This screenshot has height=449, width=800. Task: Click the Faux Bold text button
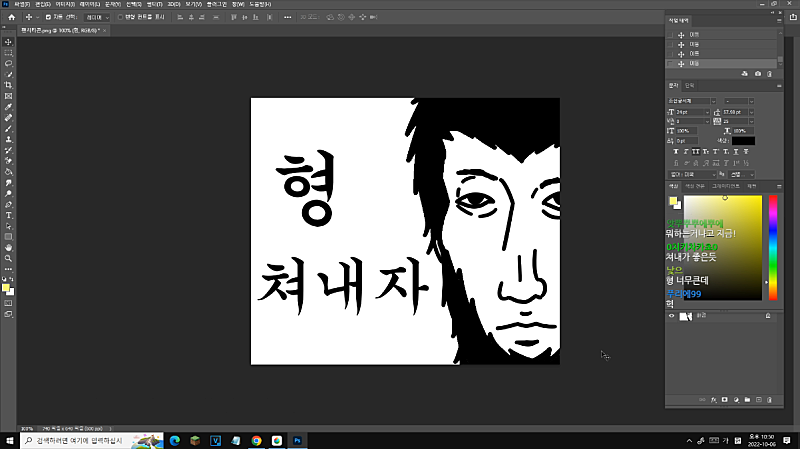[x=674, y=152]
